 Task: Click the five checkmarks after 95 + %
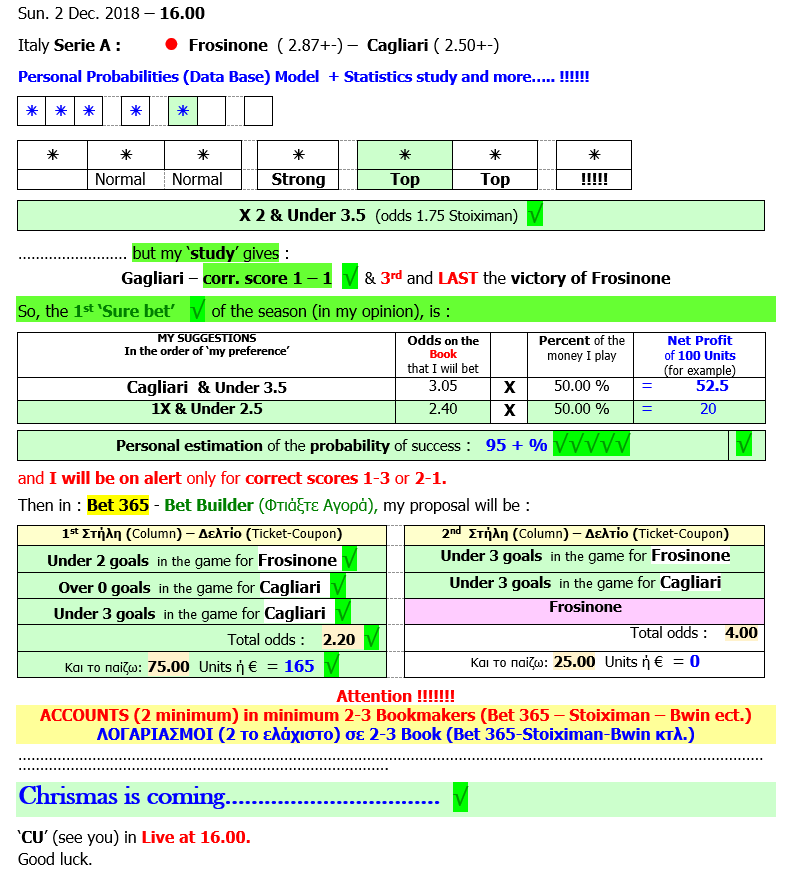point(591,444)
